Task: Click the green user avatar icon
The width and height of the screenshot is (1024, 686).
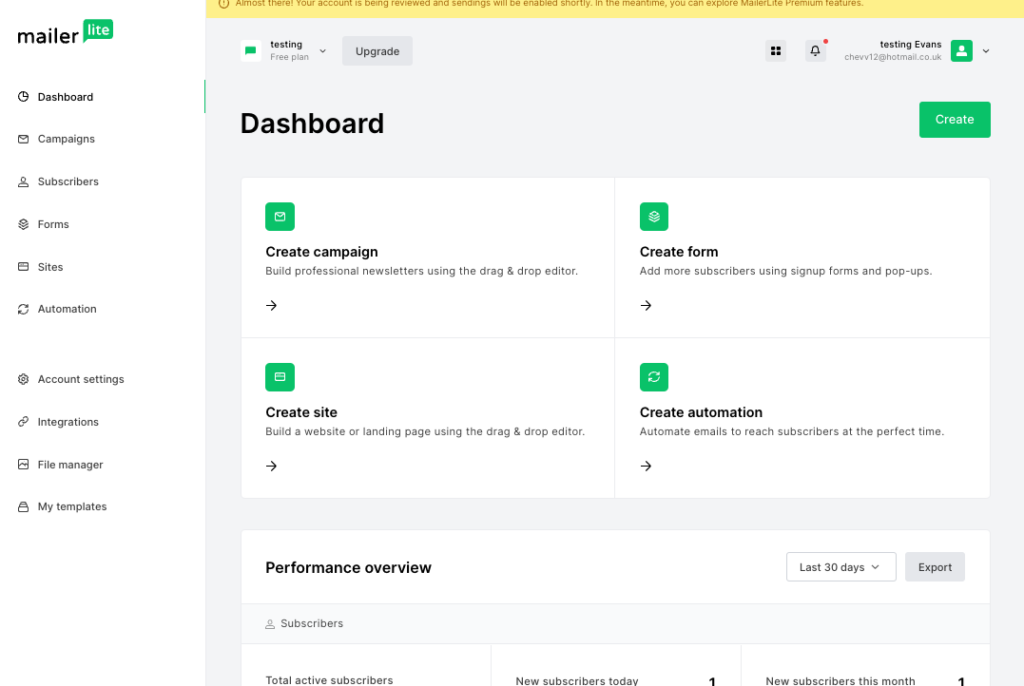Action: coord(961,51)
